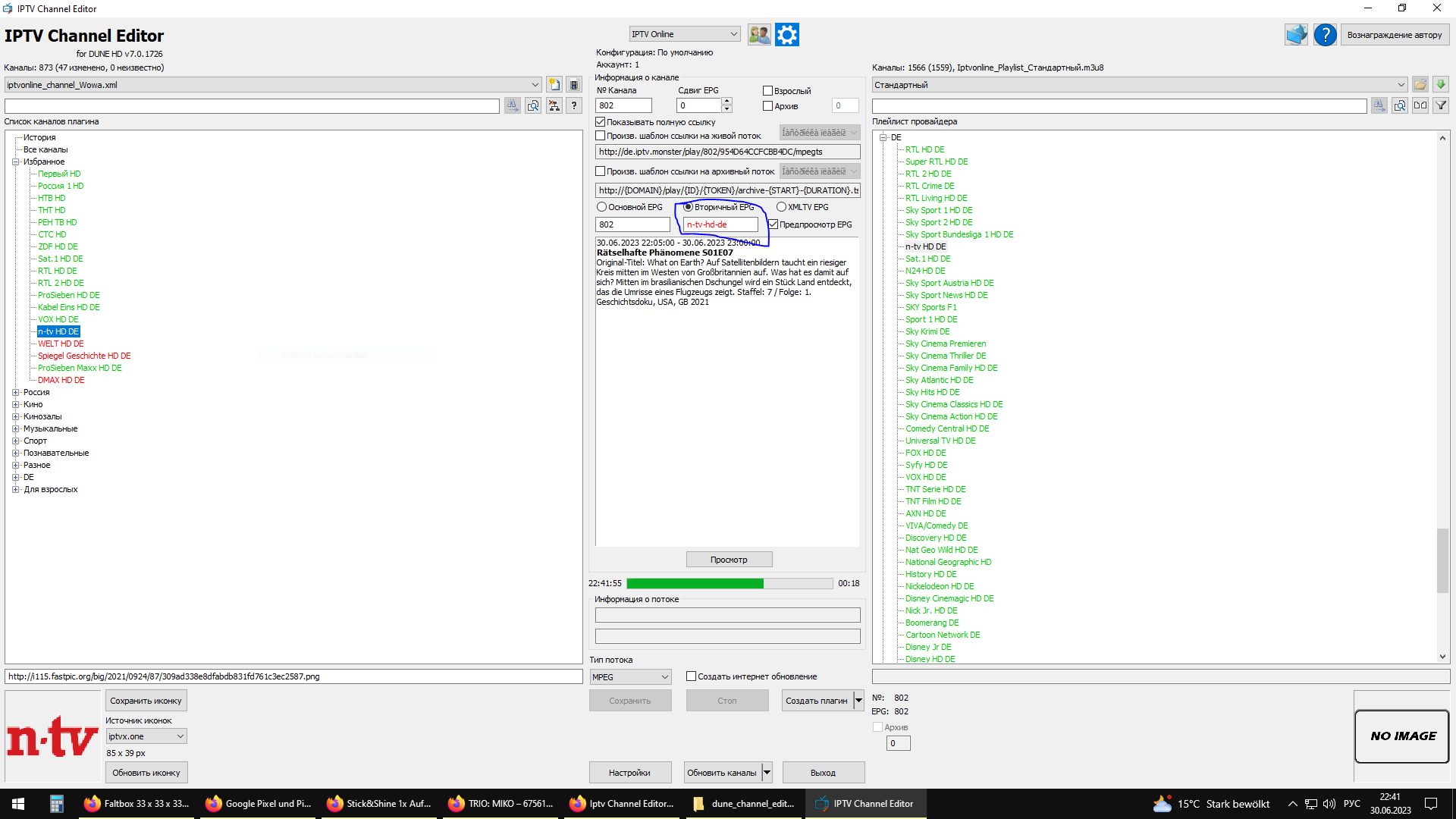
Task: Click the Выход button
Action: point(823,773)
